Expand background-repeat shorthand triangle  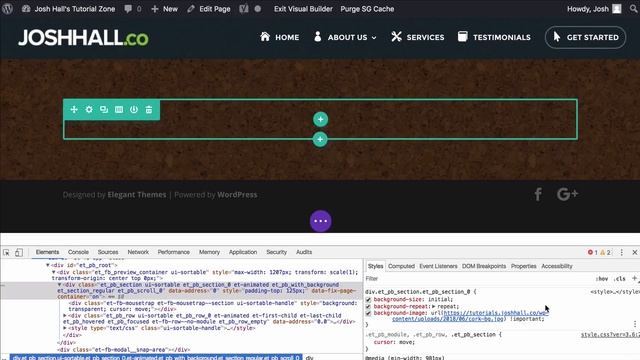433,306
